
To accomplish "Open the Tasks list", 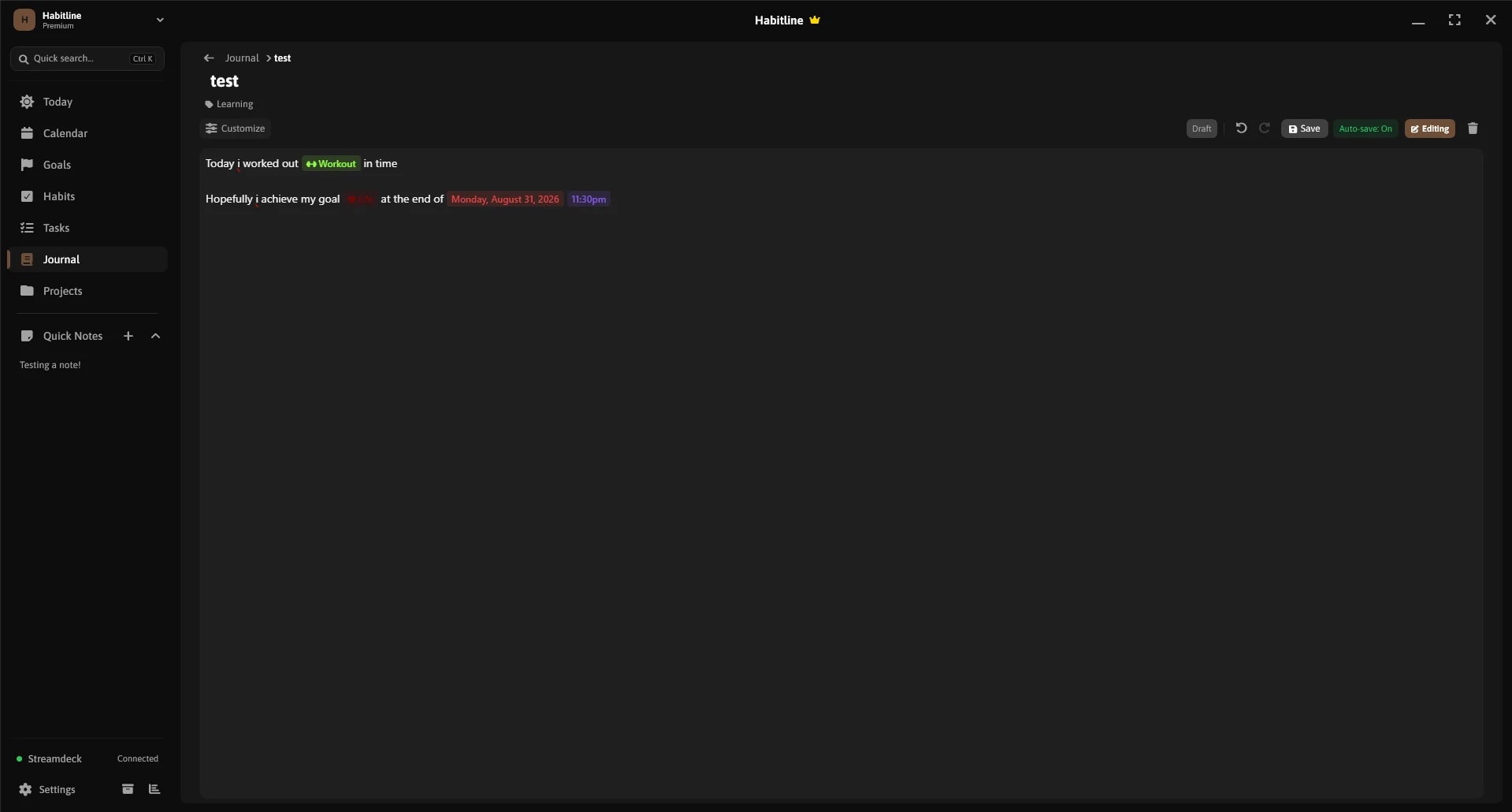I will click(87, 228).
